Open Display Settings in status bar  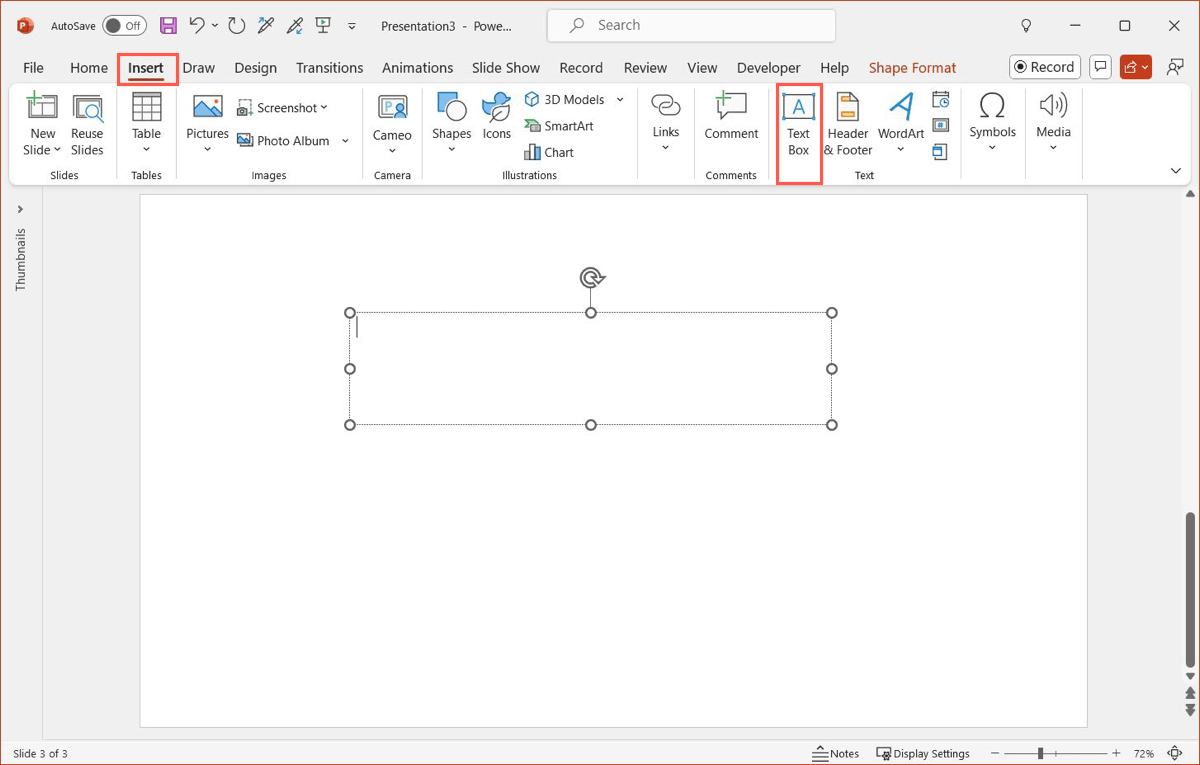pos(923,753)
